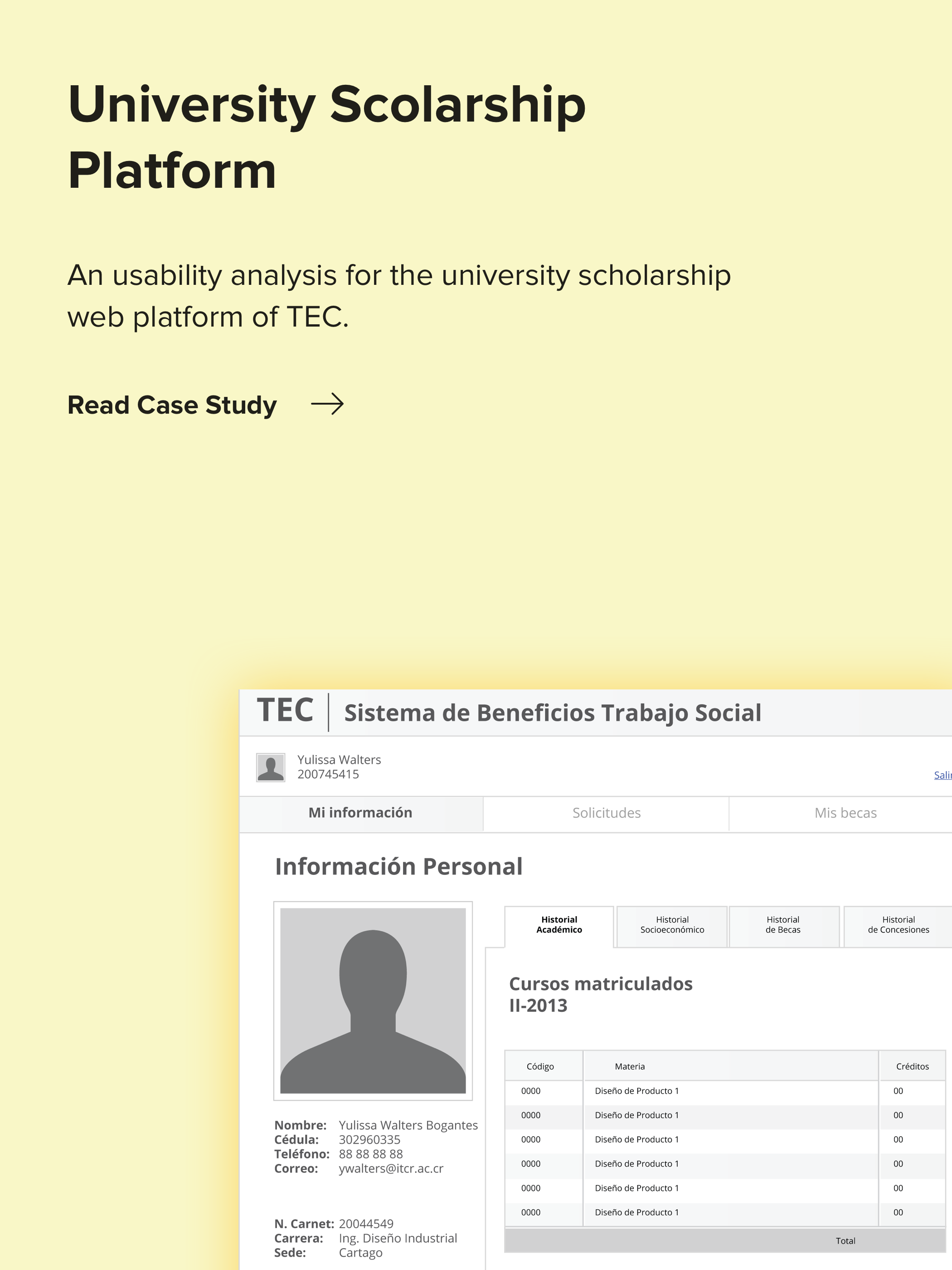Open the Historial de Concesiones tab
Viewport: 952px width, 1270px height.
[x=898, y=925]
